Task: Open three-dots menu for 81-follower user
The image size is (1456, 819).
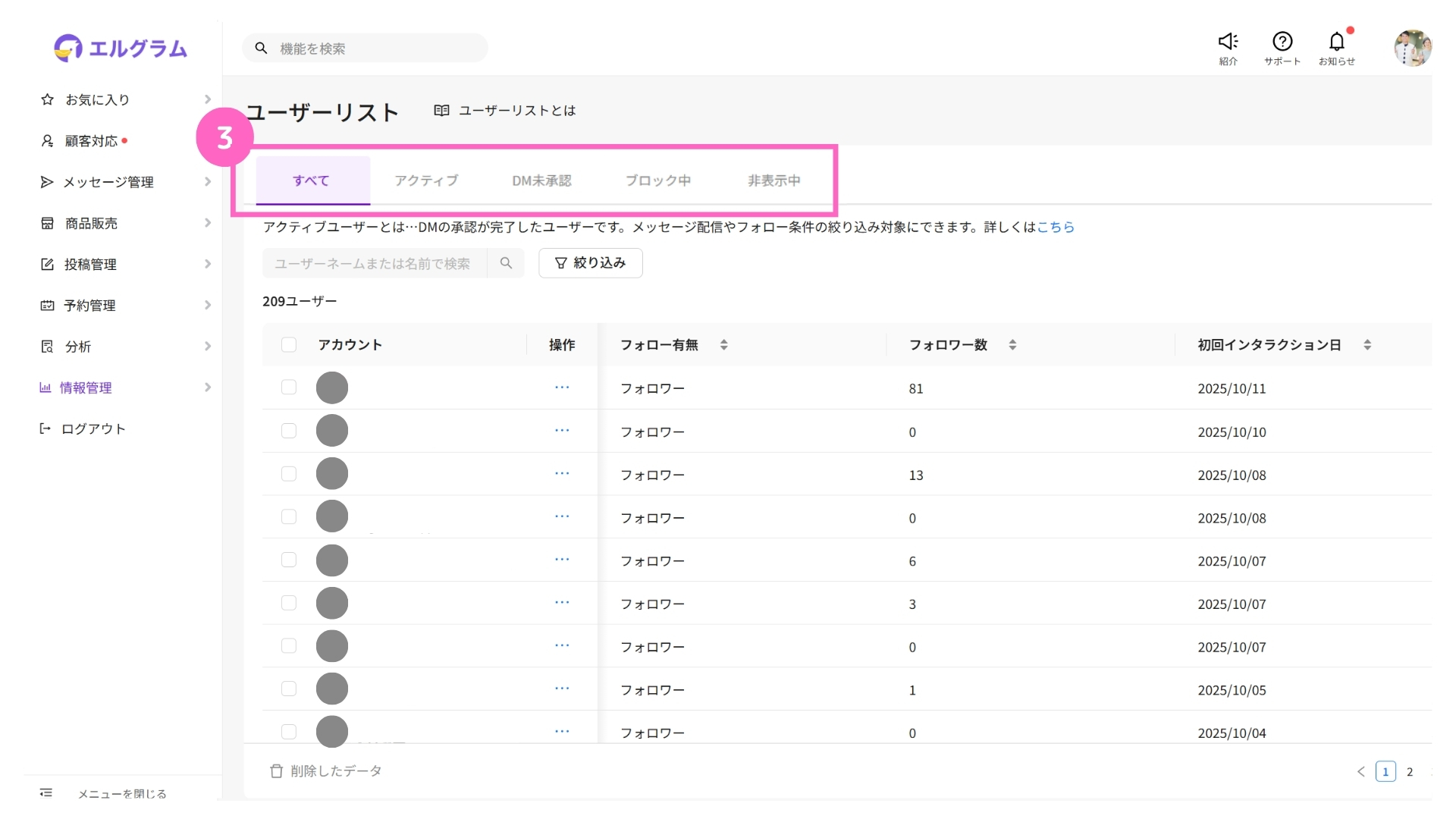Action: [561, 388]
